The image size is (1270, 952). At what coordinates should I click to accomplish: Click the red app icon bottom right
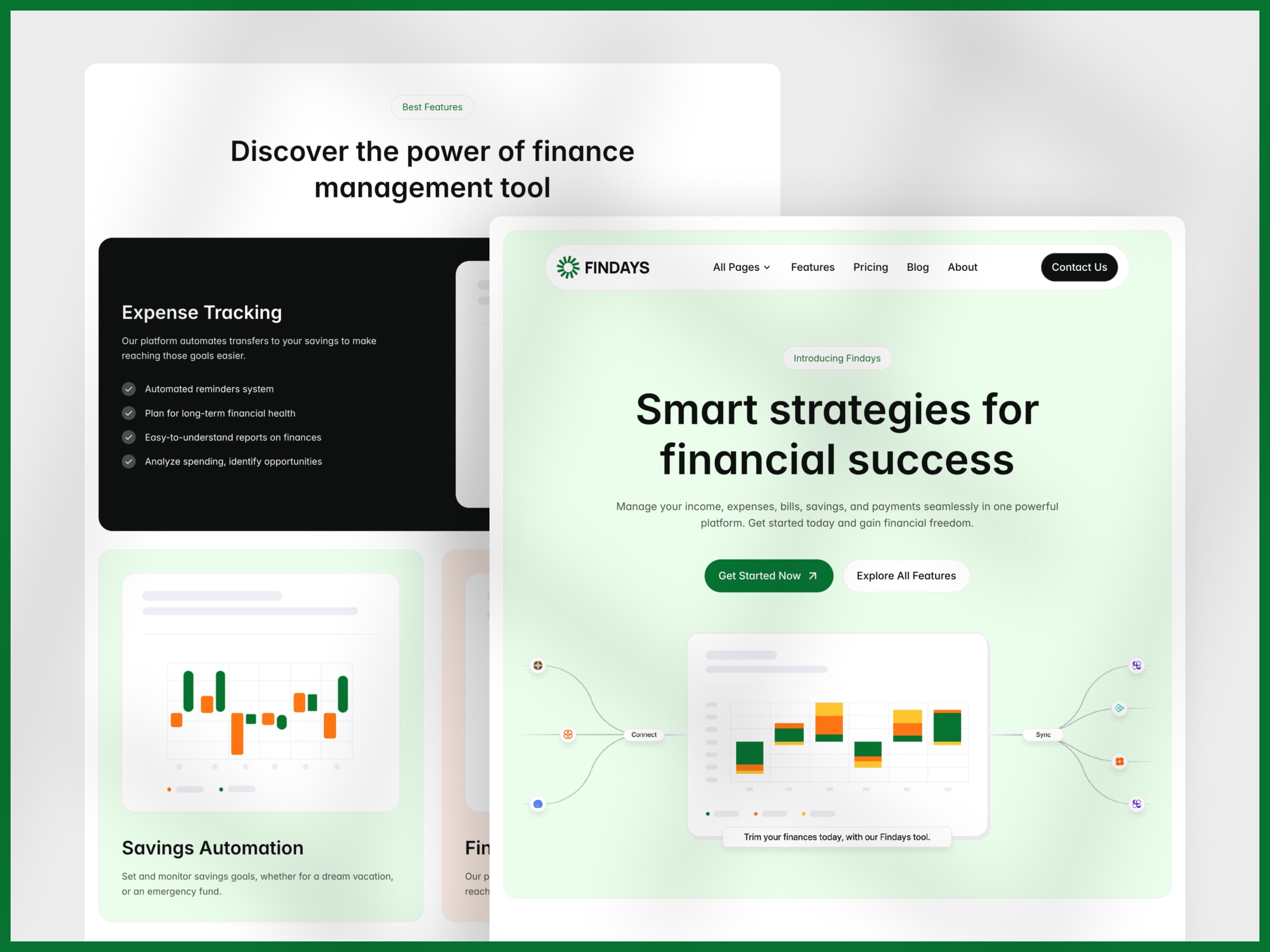click(1119, 762)
